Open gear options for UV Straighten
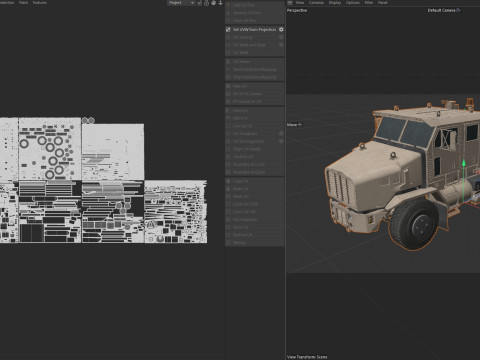Viewport: 480px width, 360px height. 281,133
